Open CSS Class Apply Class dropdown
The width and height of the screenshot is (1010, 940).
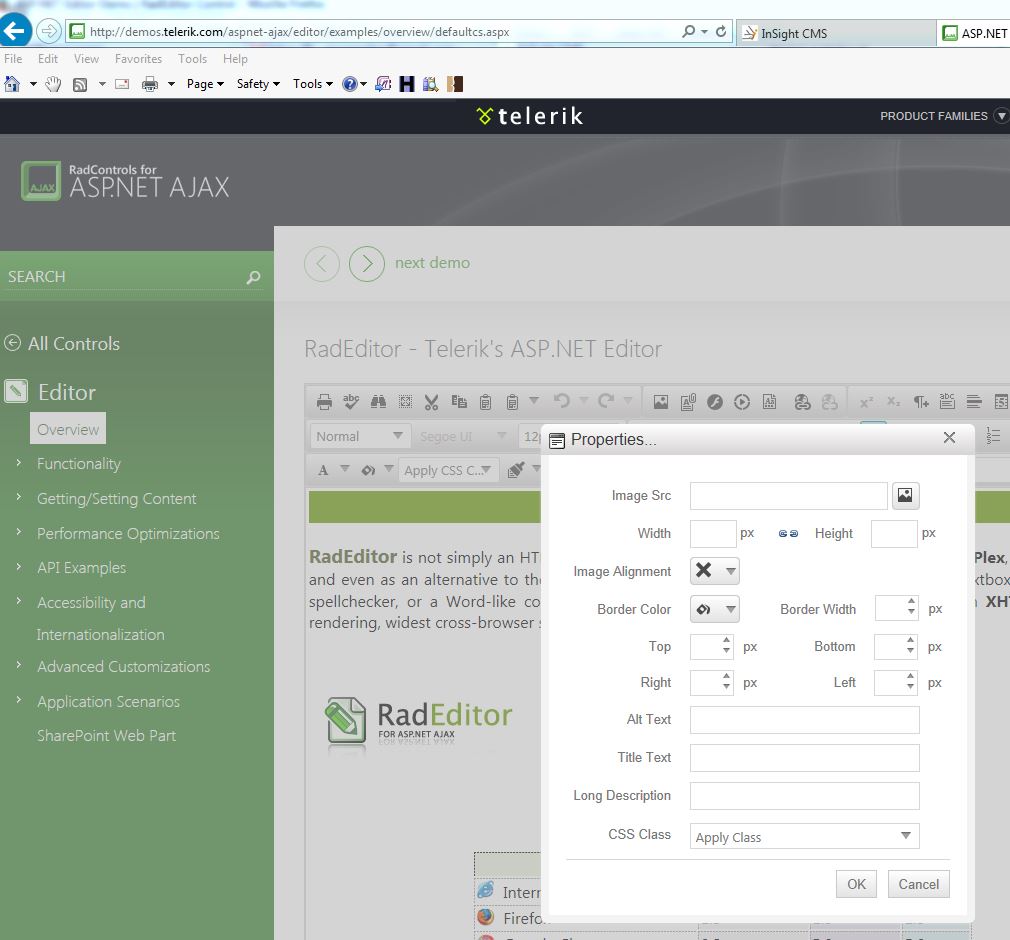pos(805,836)
